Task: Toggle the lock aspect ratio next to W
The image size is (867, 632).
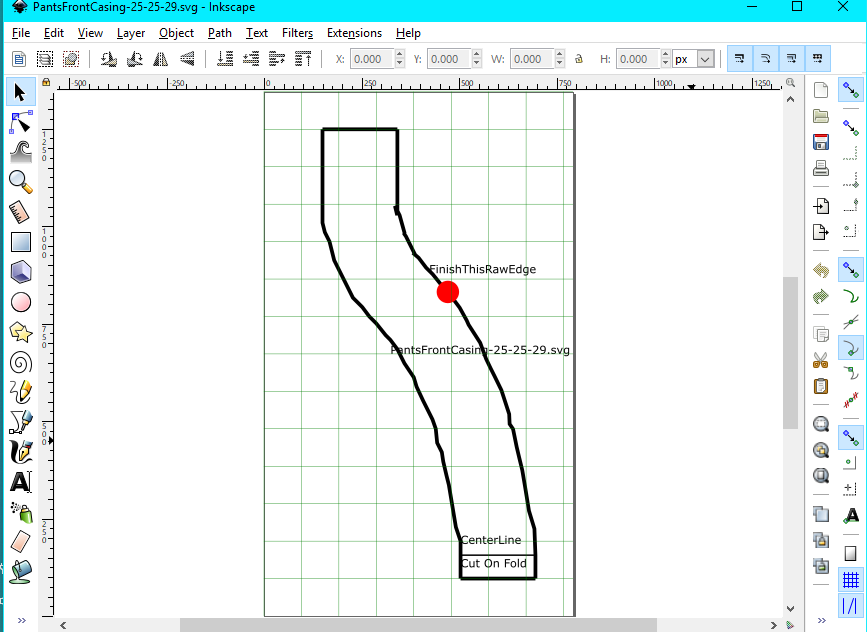Action: 579,59
